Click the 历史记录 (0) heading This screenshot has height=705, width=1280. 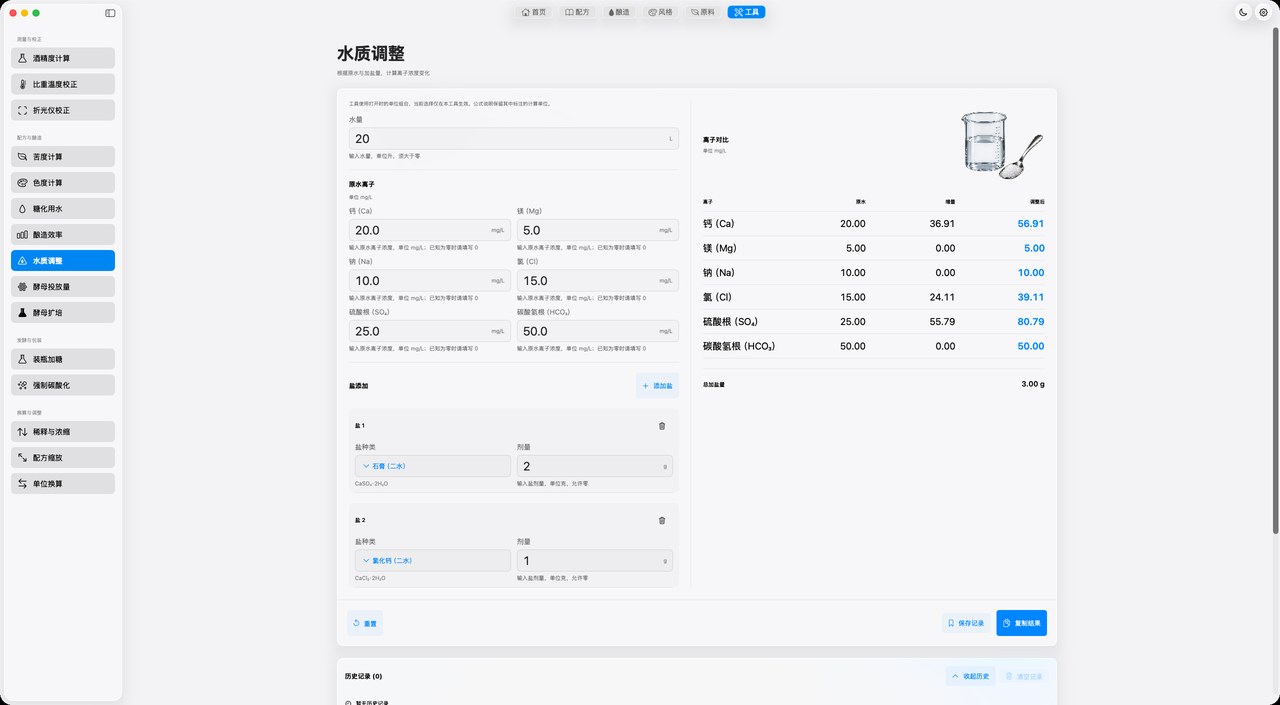click(364, 676)
